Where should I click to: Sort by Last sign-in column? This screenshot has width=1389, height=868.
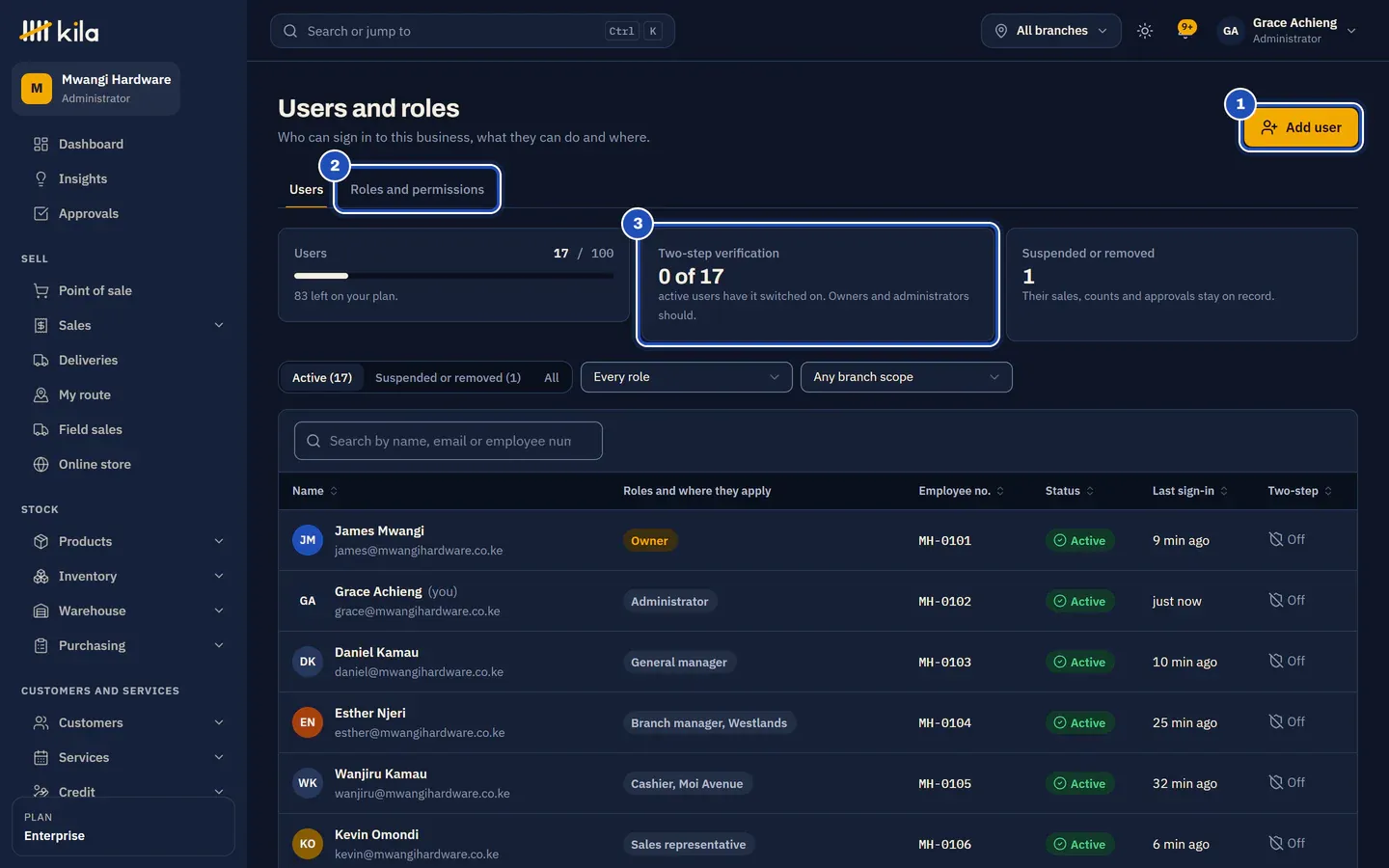point(1190,491)
